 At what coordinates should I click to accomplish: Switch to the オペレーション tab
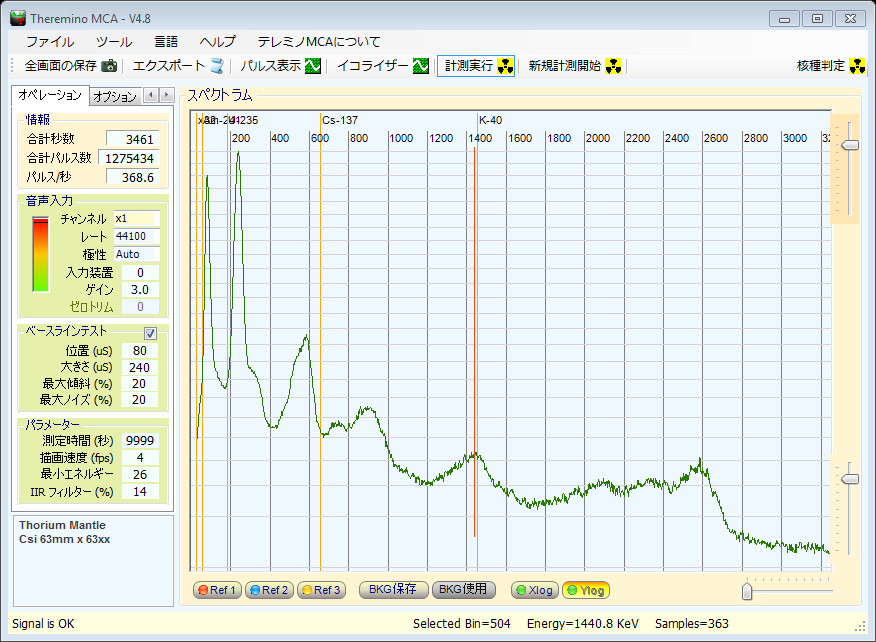[x=50, y=95]
